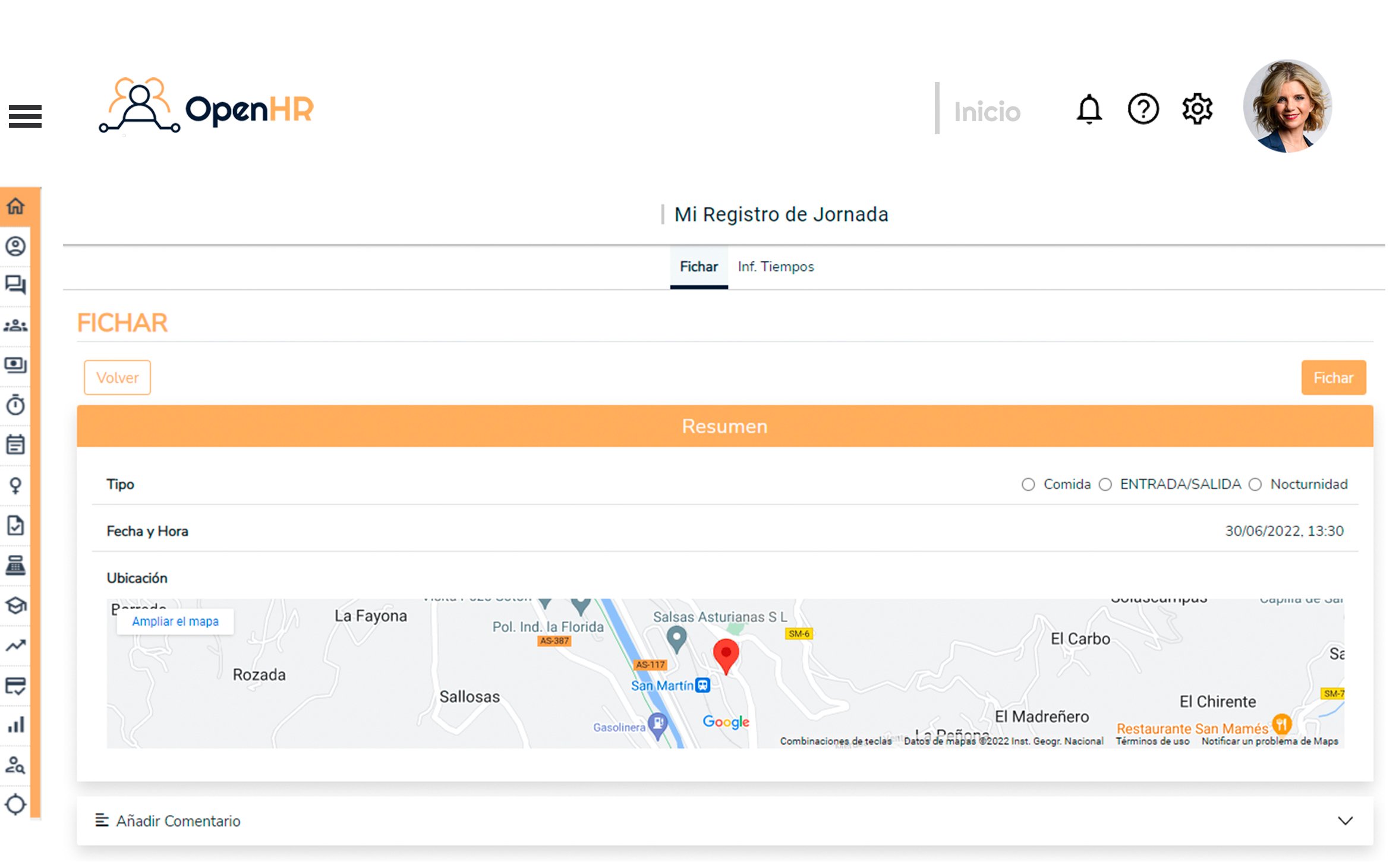Open the female symbol sidebar icon
Viewport: 1399px width, 868px height.
15,485
